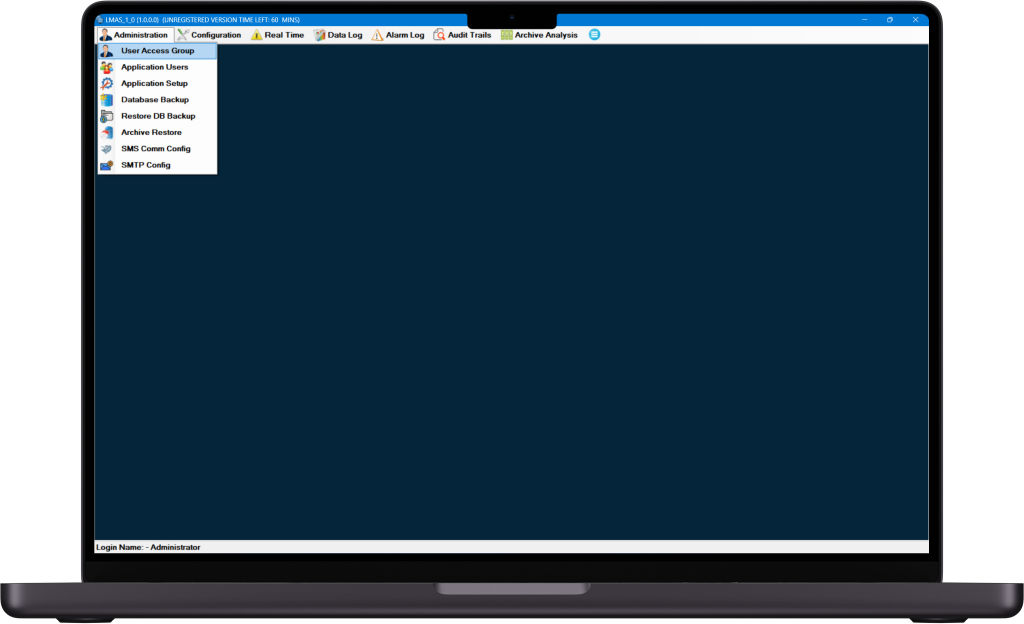Image resolution: width=1024 pixels, height=624 pixels.
Task: Click the round blue icon after Archive Analysis
Action: point(594,35)
